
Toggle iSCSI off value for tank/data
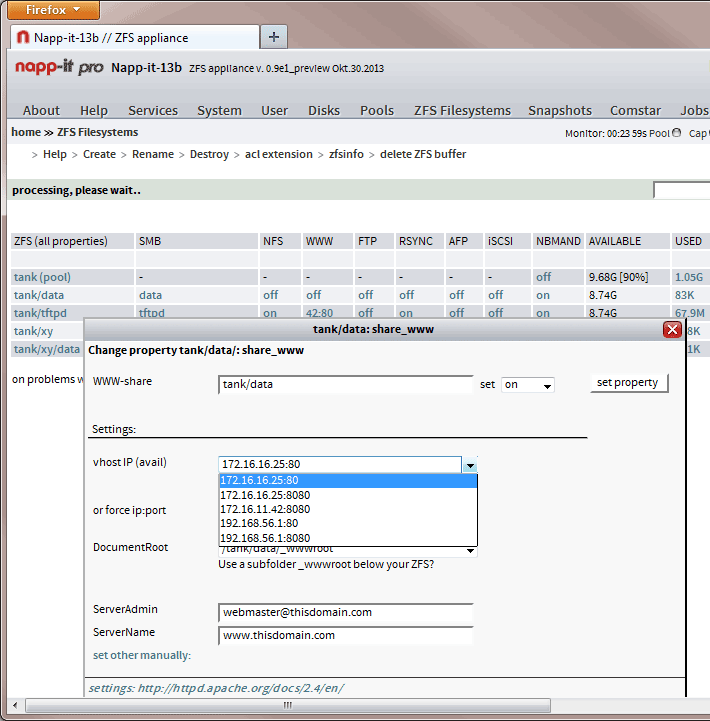pyautogui.click(x=496, y=295)
